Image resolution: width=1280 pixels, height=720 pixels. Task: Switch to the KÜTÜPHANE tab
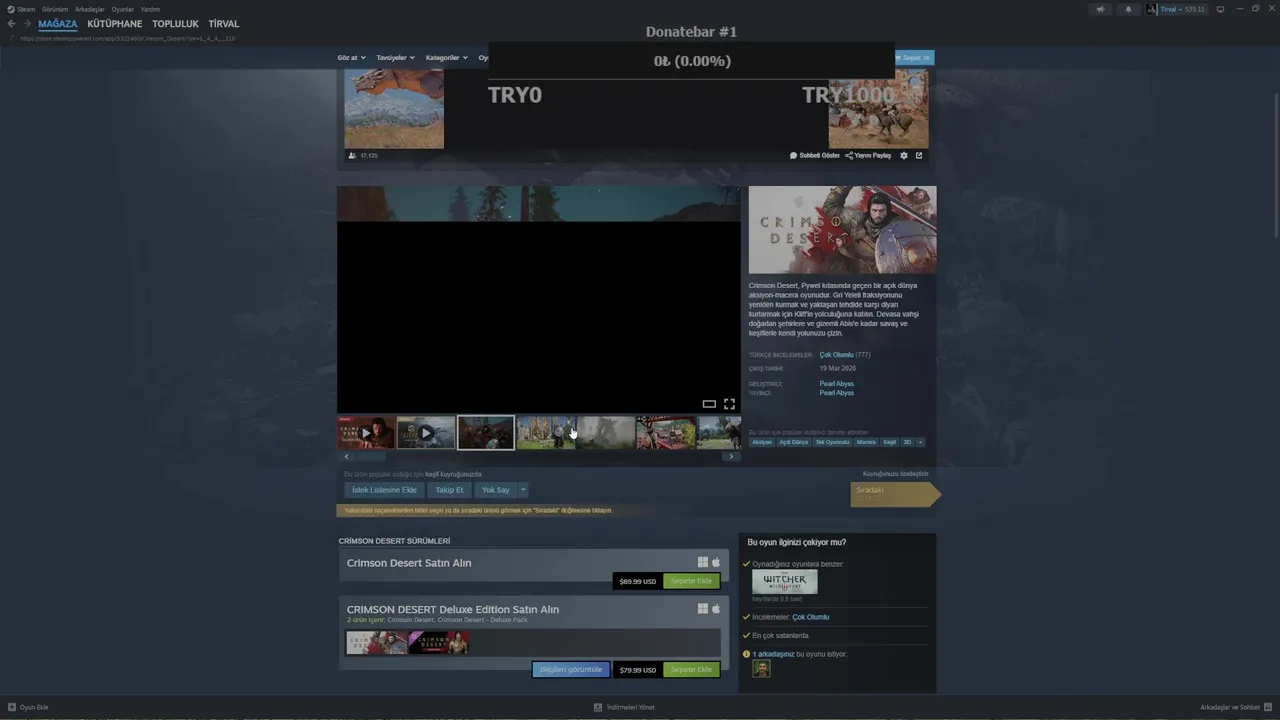[115, 24]
